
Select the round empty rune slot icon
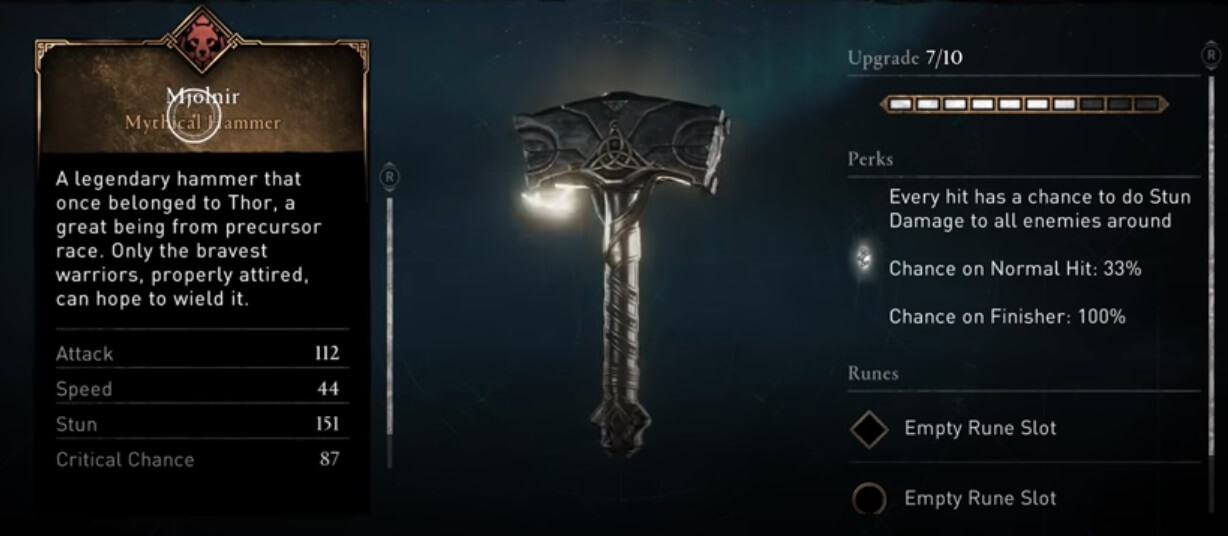pos(869,499)
